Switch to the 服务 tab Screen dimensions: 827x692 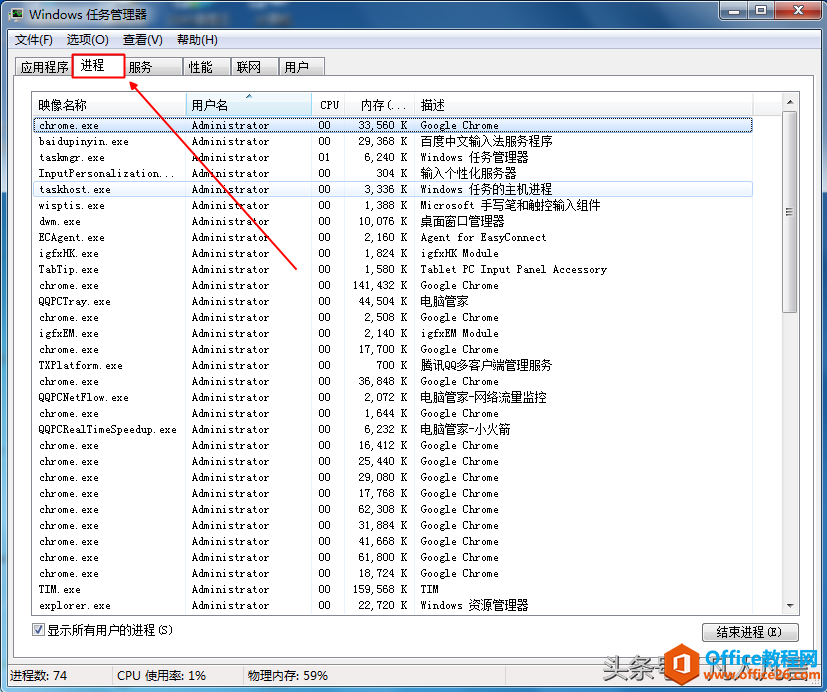(153, 67)
